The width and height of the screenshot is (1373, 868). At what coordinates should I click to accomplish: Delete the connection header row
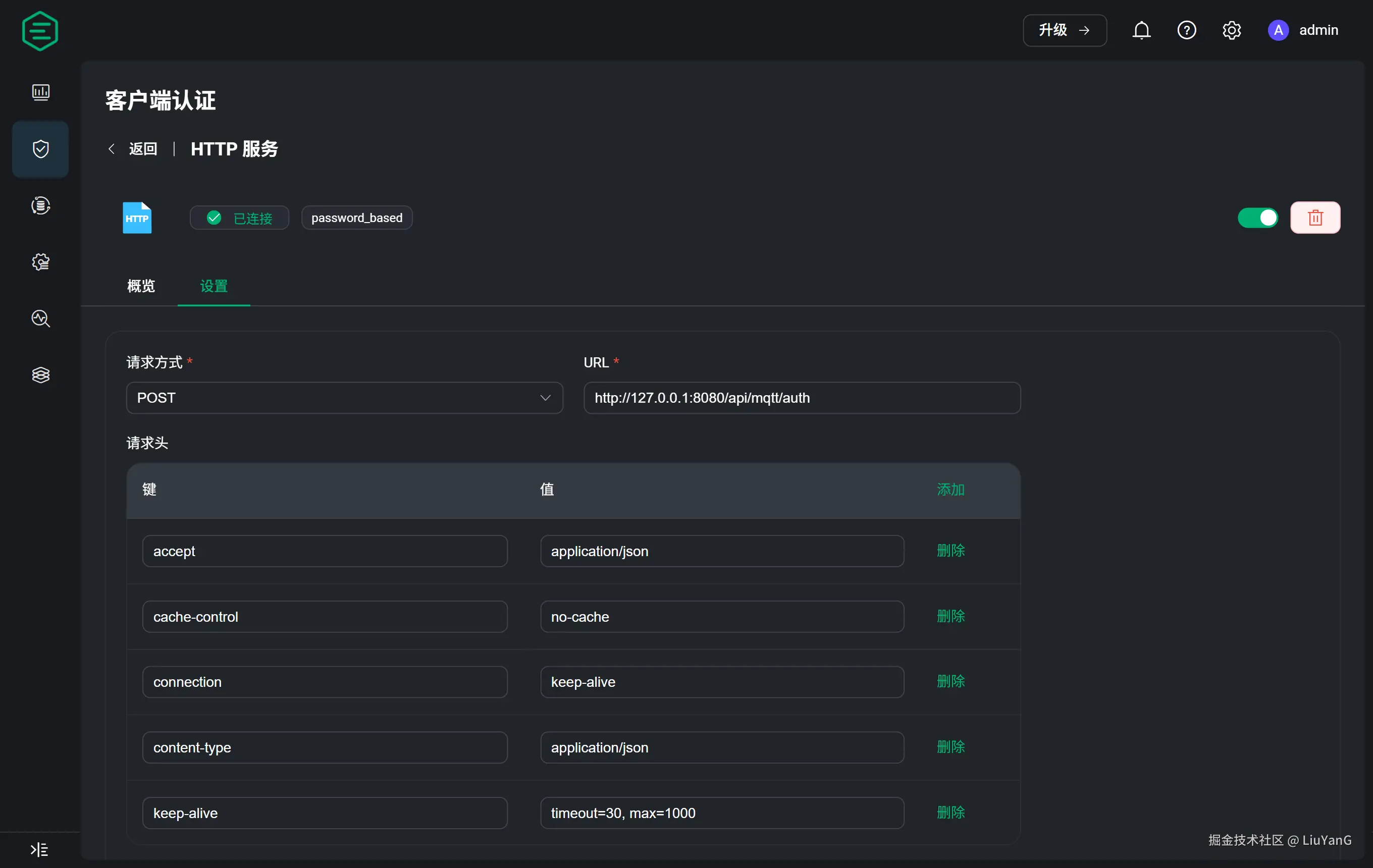pos(950,681)
